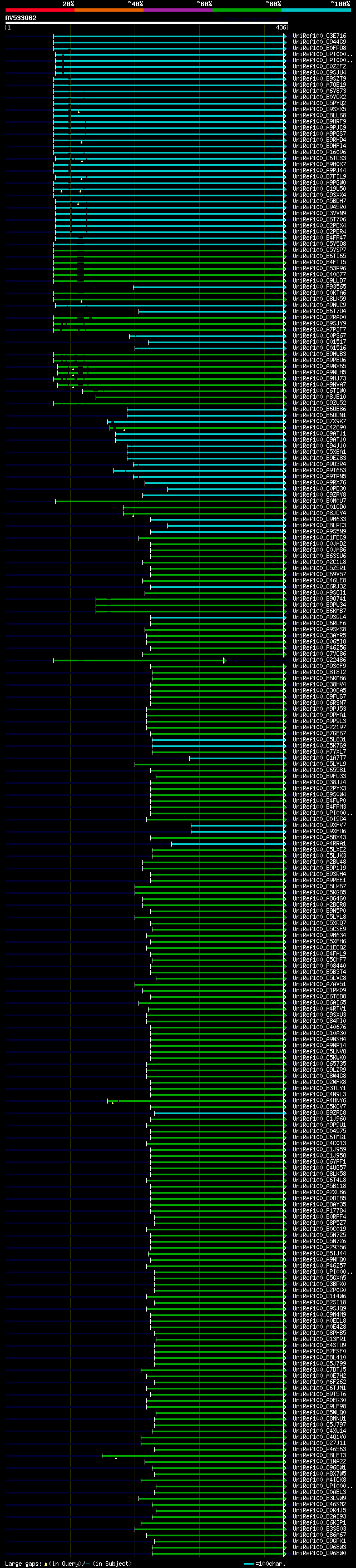Select the UniRef100_Q5PYQ2 label
This screenshot has width=356, height=1568.
pos(319,103)
